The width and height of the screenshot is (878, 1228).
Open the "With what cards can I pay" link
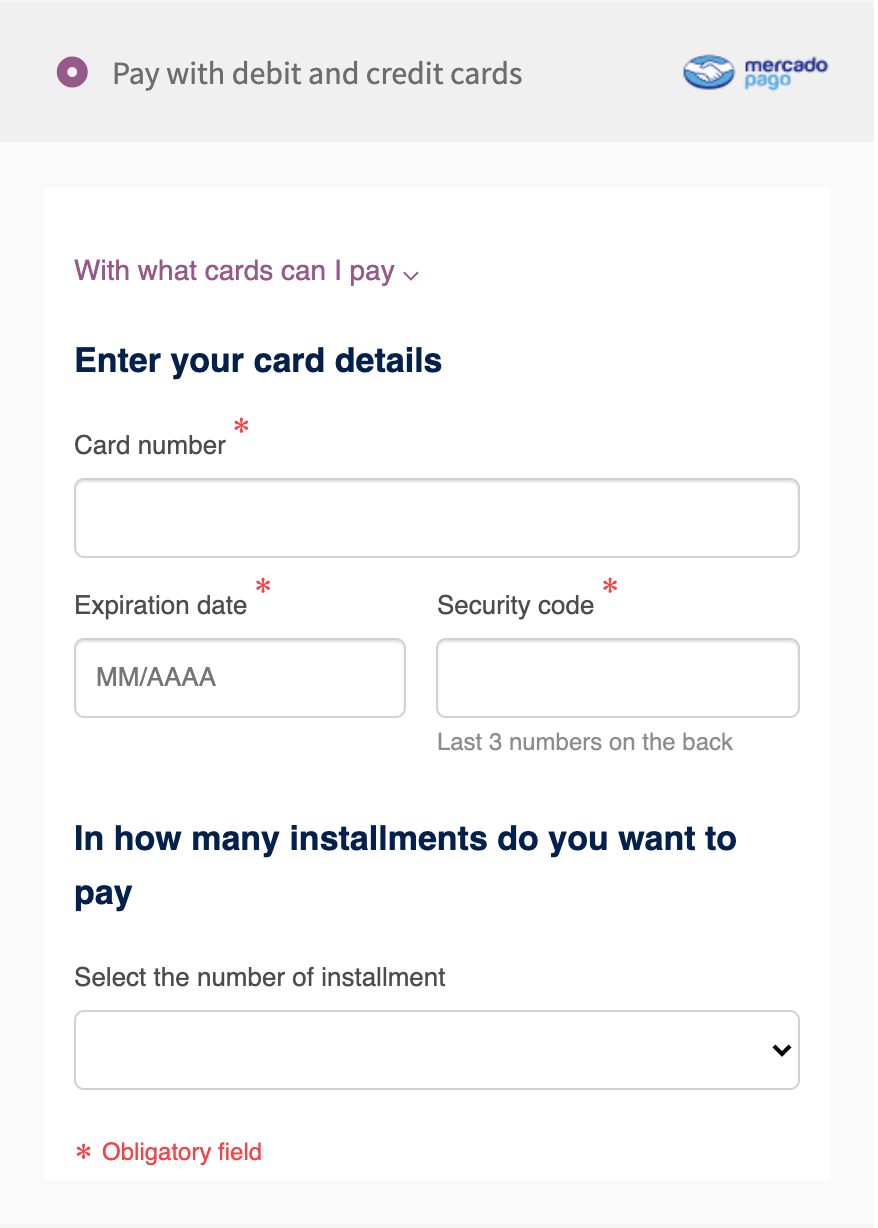tap(234, 271)
